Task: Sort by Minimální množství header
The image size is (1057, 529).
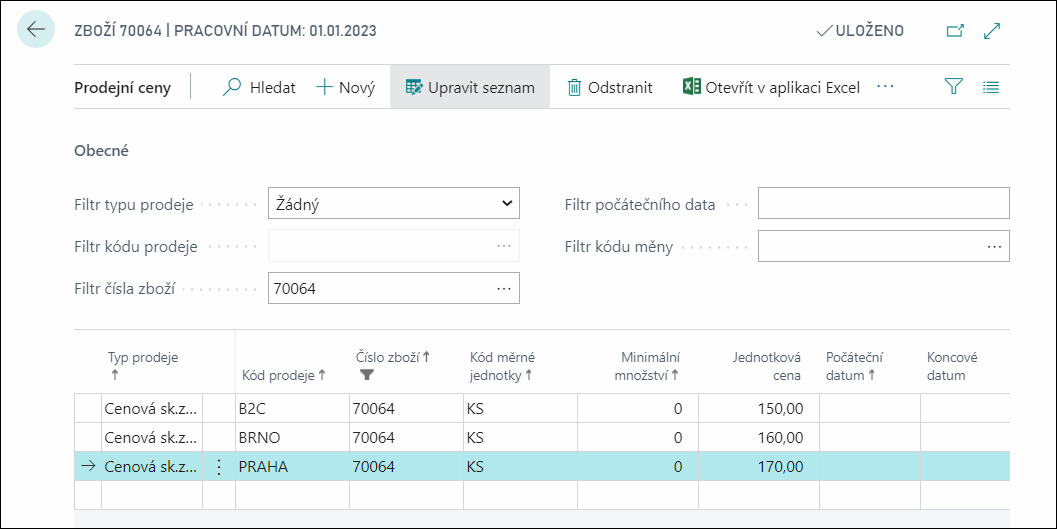Action: click(648, 366)
